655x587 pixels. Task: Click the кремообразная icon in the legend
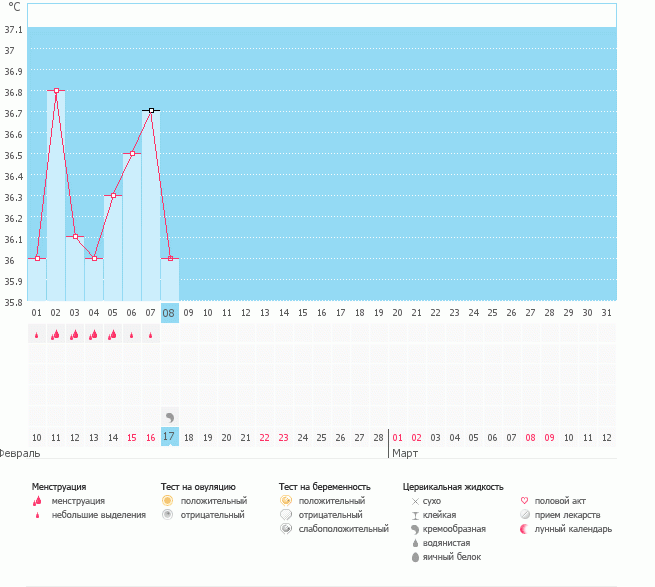click(414, 529)
